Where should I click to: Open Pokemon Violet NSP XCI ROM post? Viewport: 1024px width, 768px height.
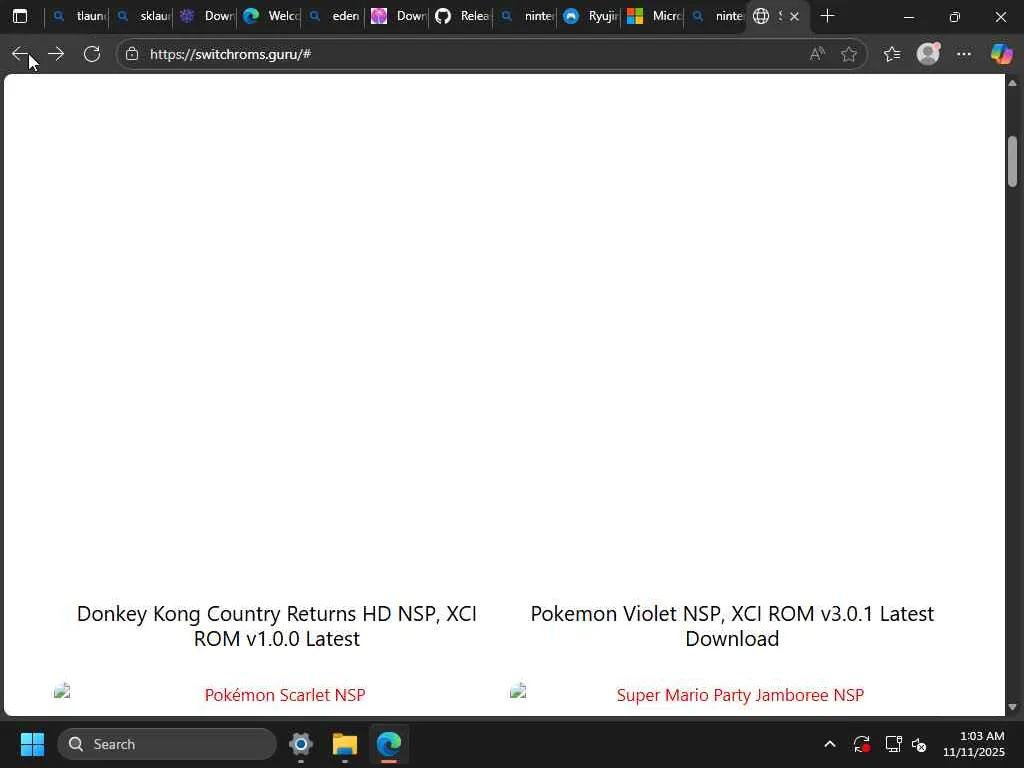(732, 626)
